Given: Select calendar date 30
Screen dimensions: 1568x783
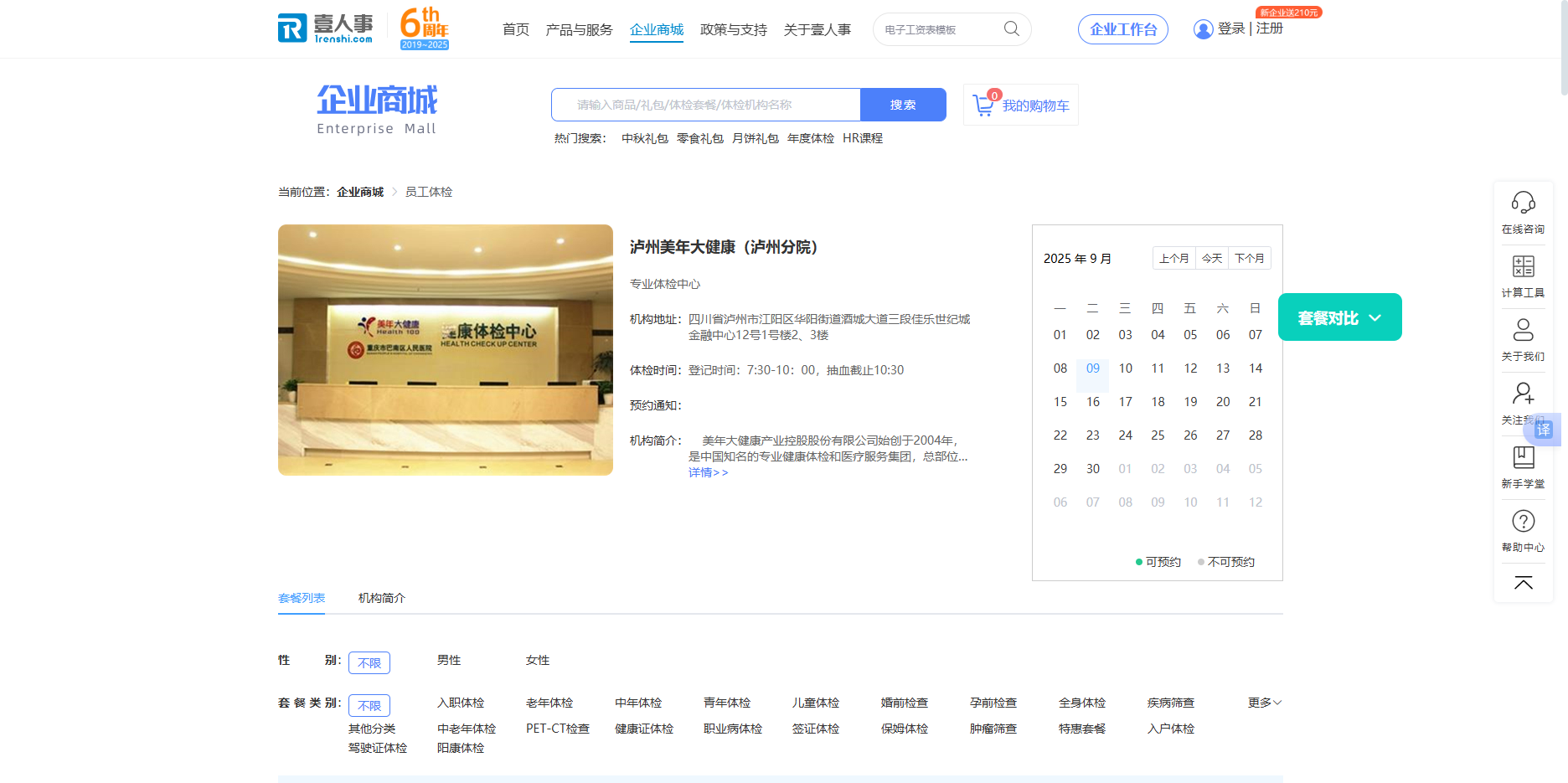Looking at the screenshot, I should click(1093, 469).
